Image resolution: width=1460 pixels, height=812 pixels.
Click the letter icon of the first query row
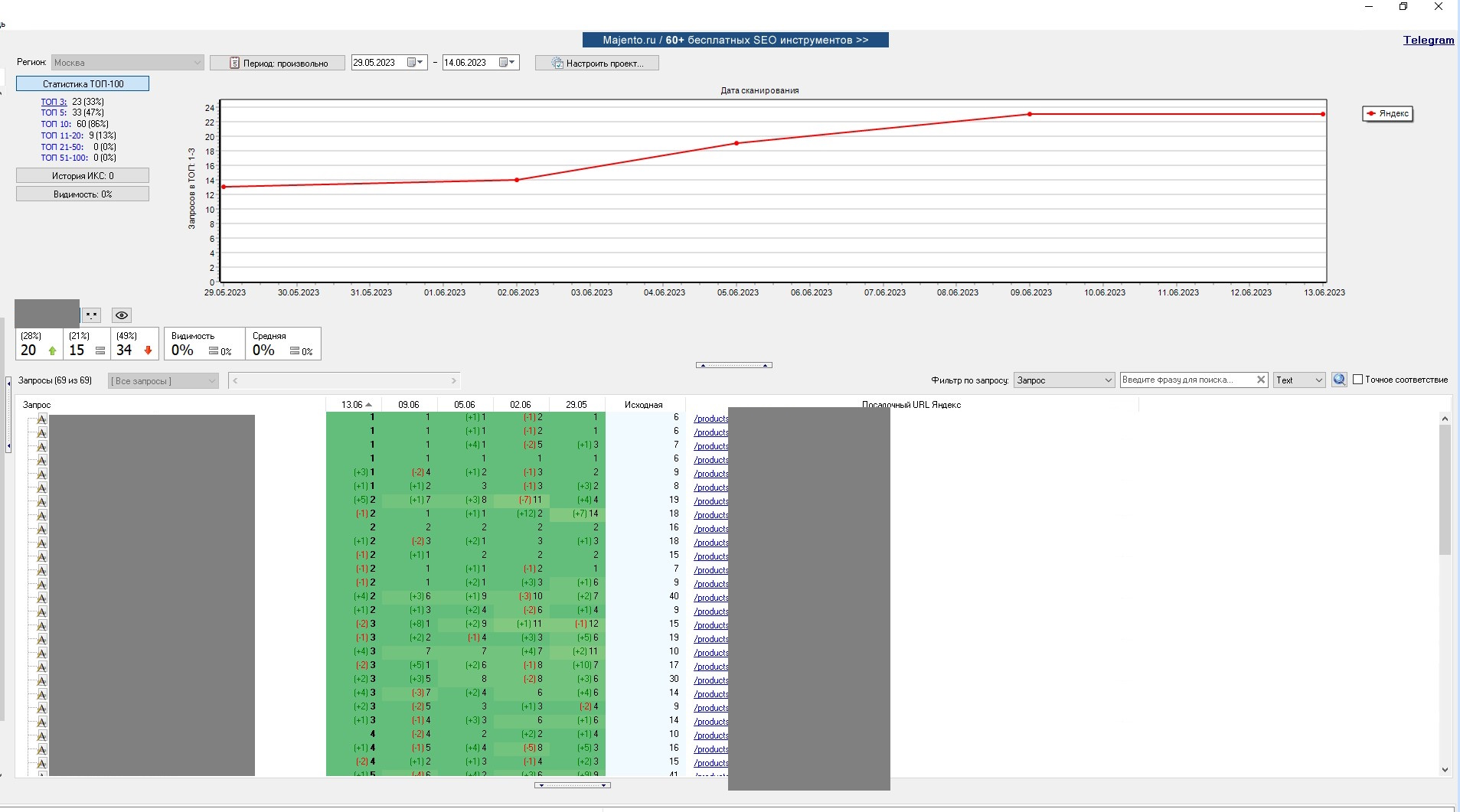pos(42,419)
